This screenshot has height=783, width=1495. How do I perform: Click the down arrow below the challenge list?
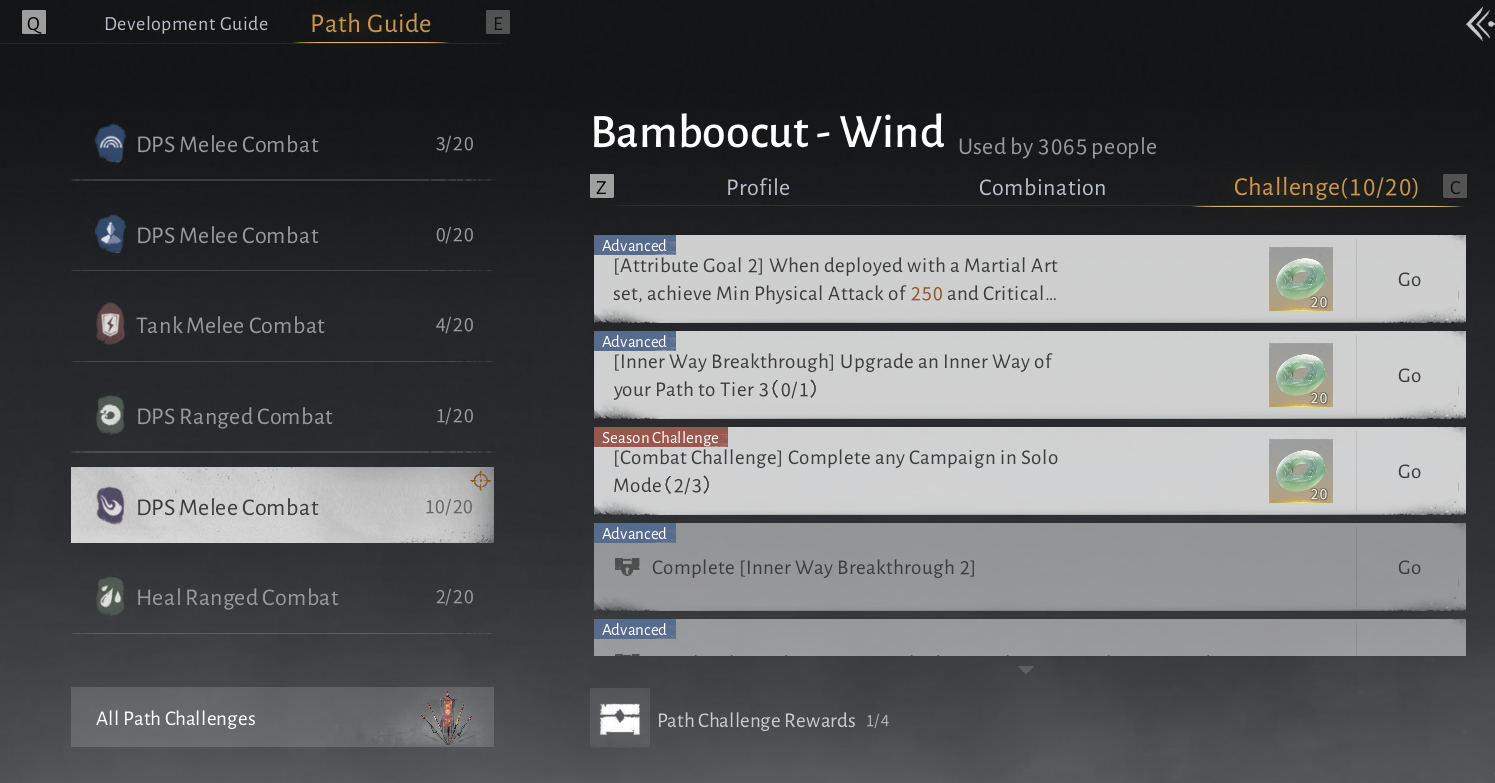tap(1025, 670)
